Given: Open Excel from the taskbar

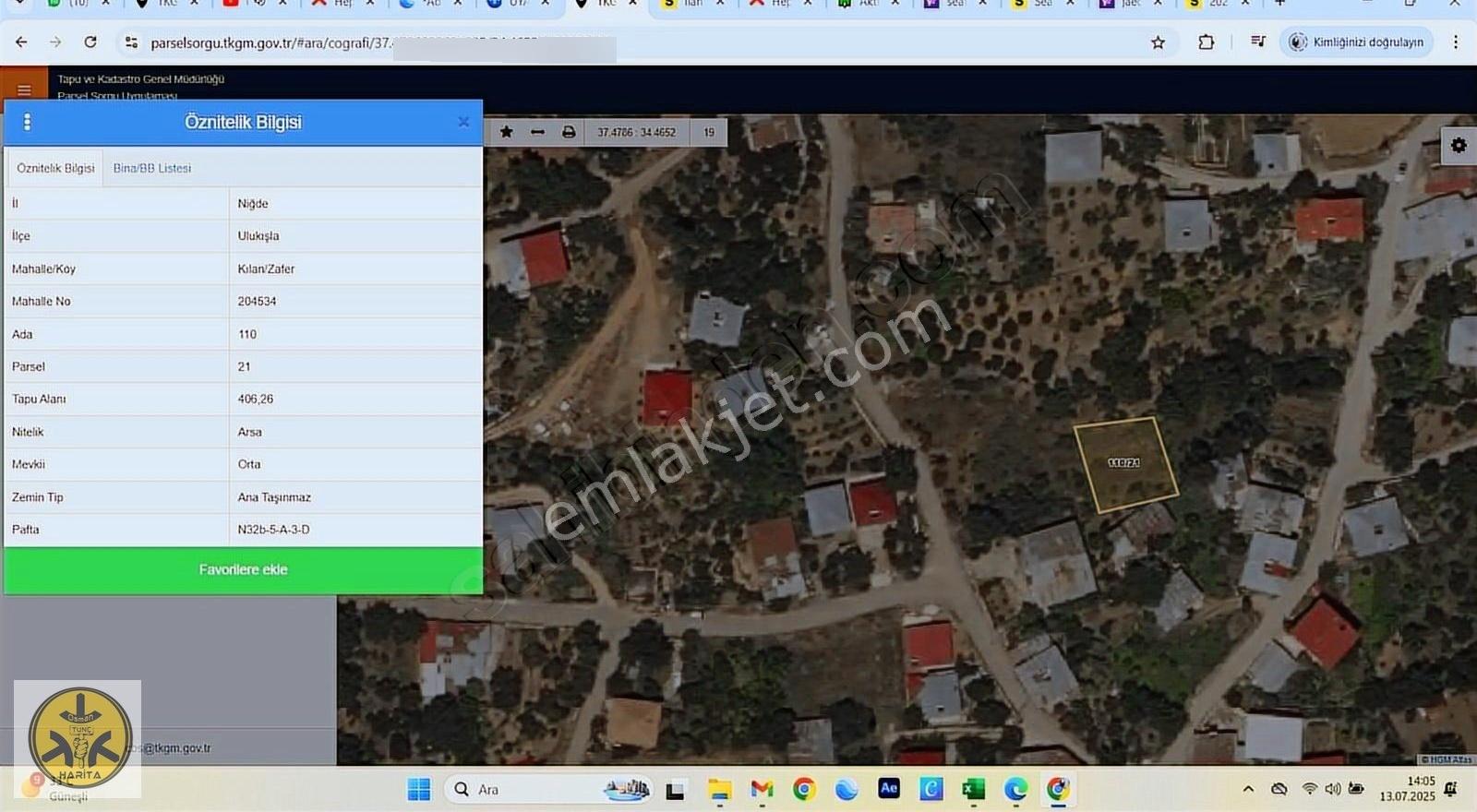Looking at the screenshot, I should coord(973,789).
